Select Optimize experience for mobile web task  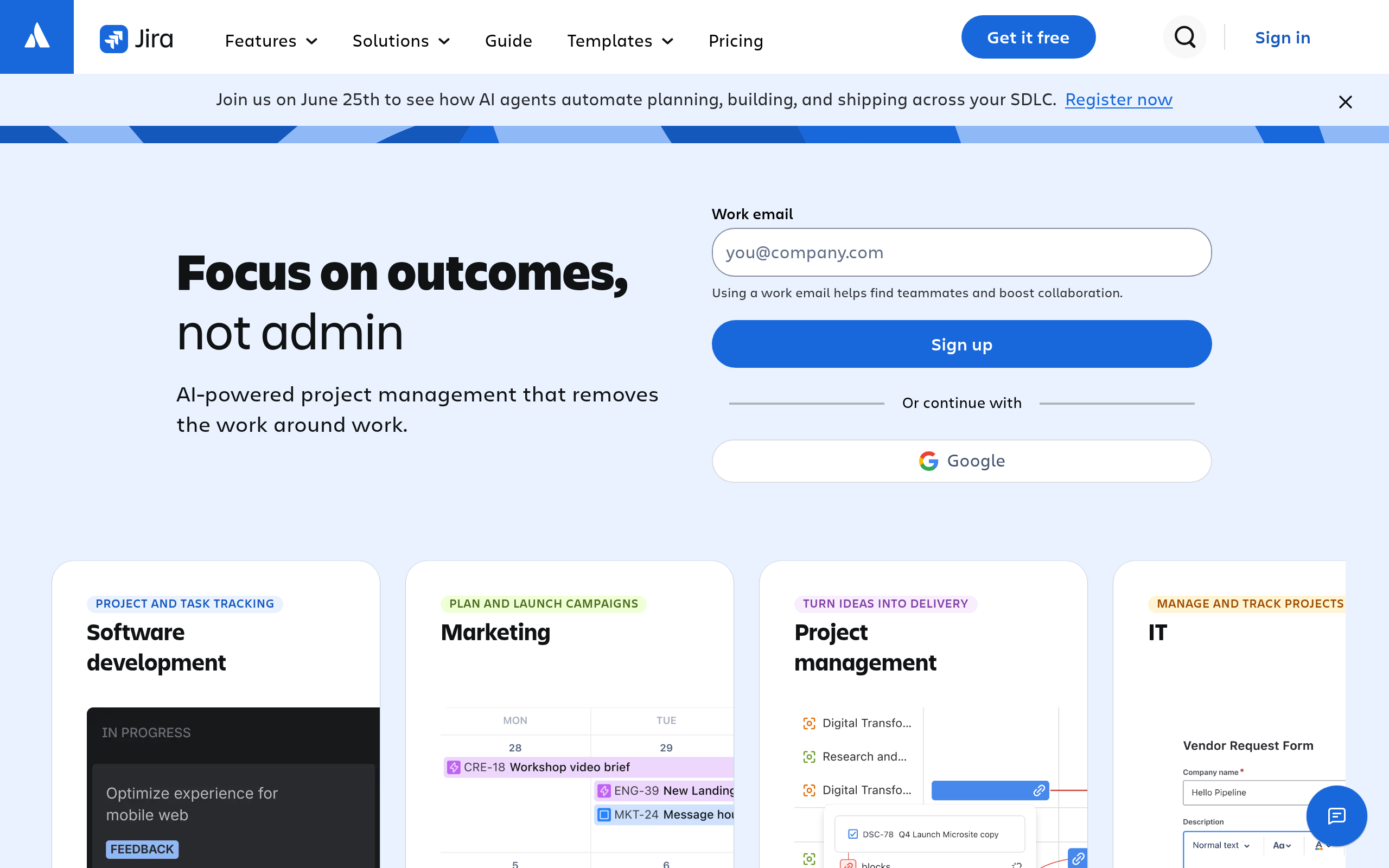192,803
